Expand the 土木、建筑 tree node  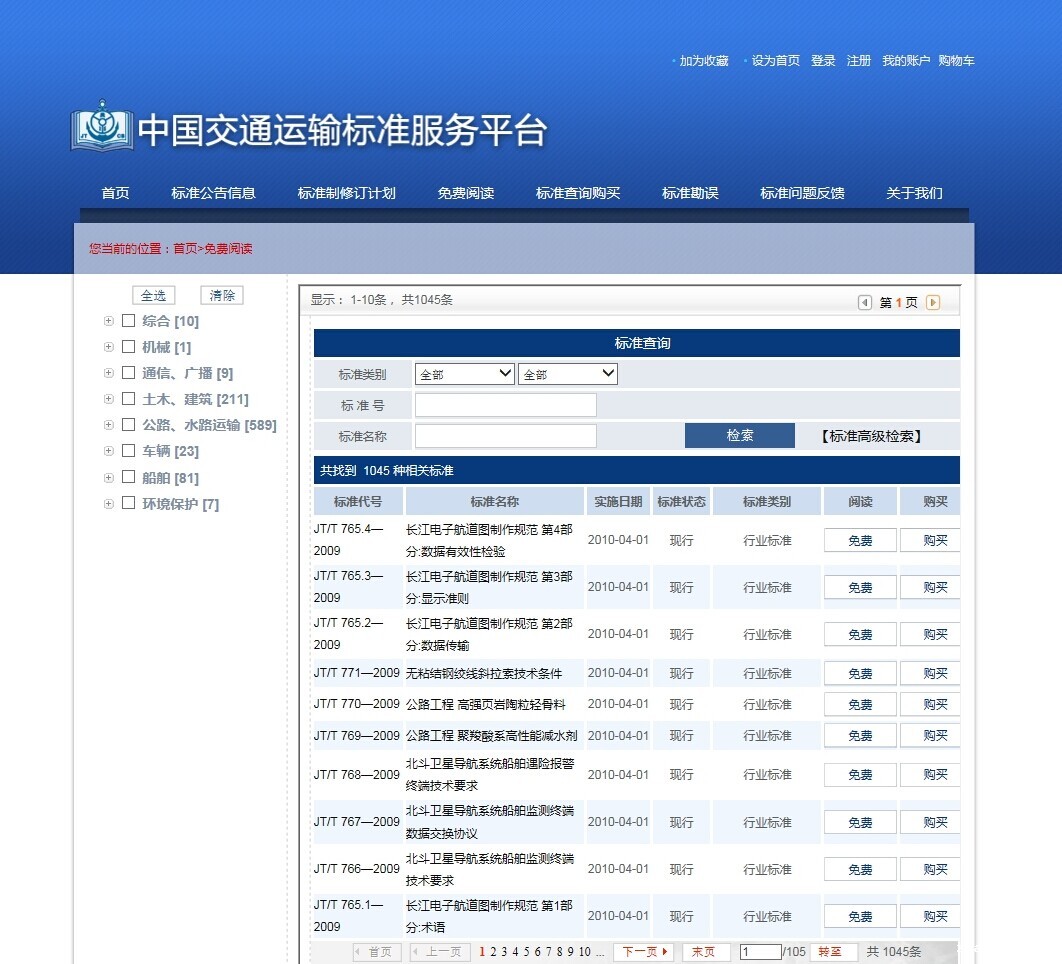(x=109, y=399)
